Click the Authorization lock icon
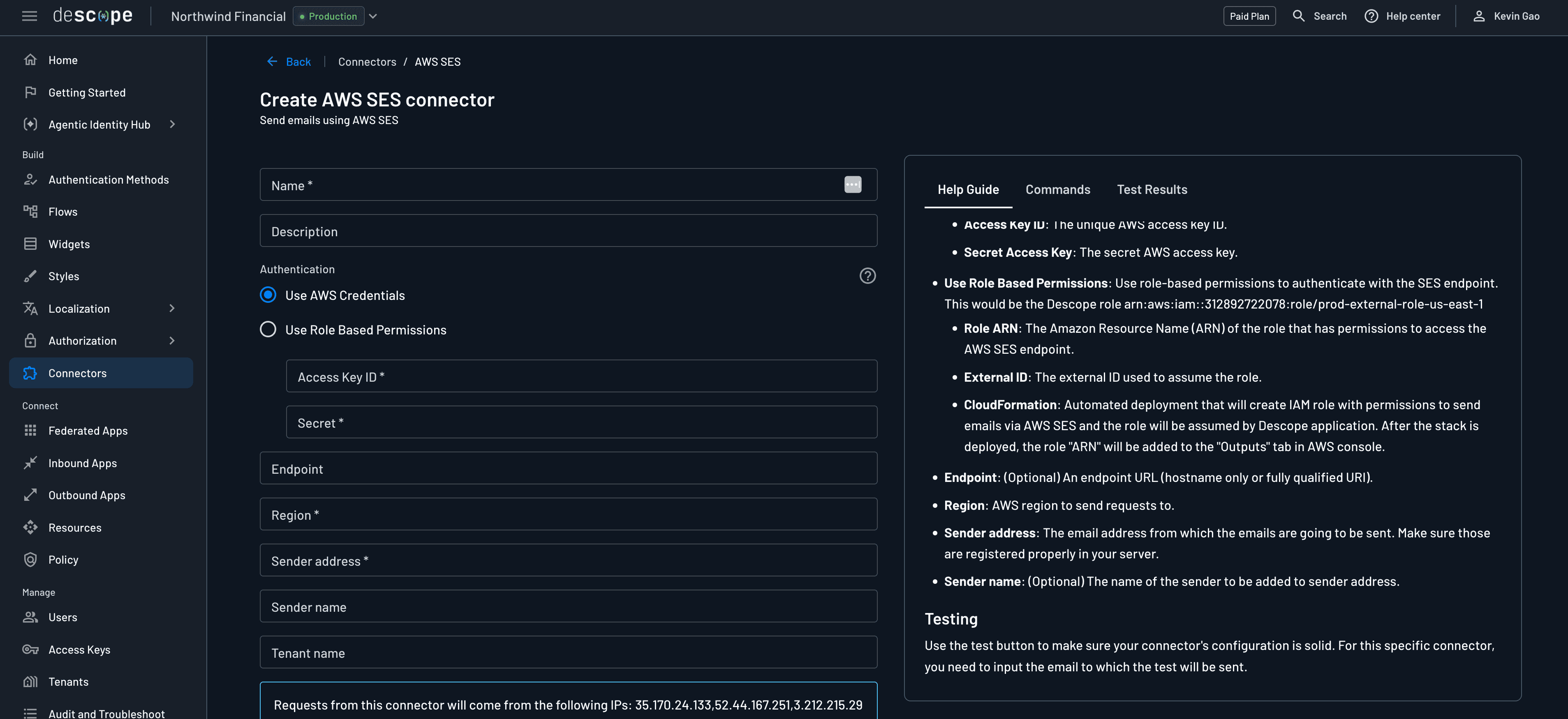Image resolution: width=1568 pixels, height=719 pixels. [30, 341]
